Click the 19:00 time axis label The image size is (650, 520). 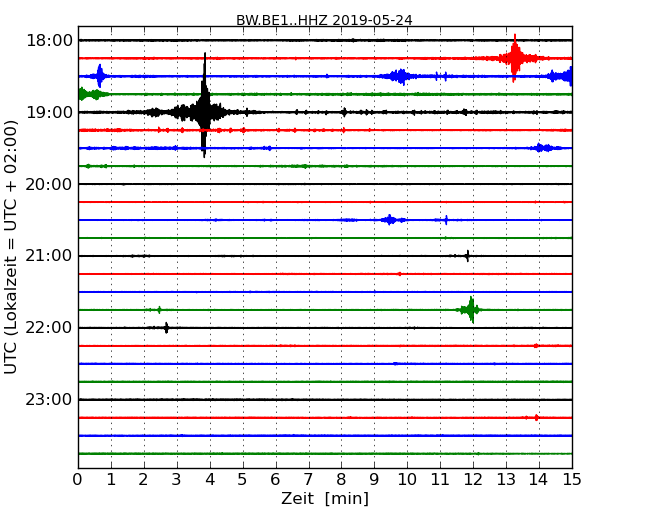tap(49, 112)
